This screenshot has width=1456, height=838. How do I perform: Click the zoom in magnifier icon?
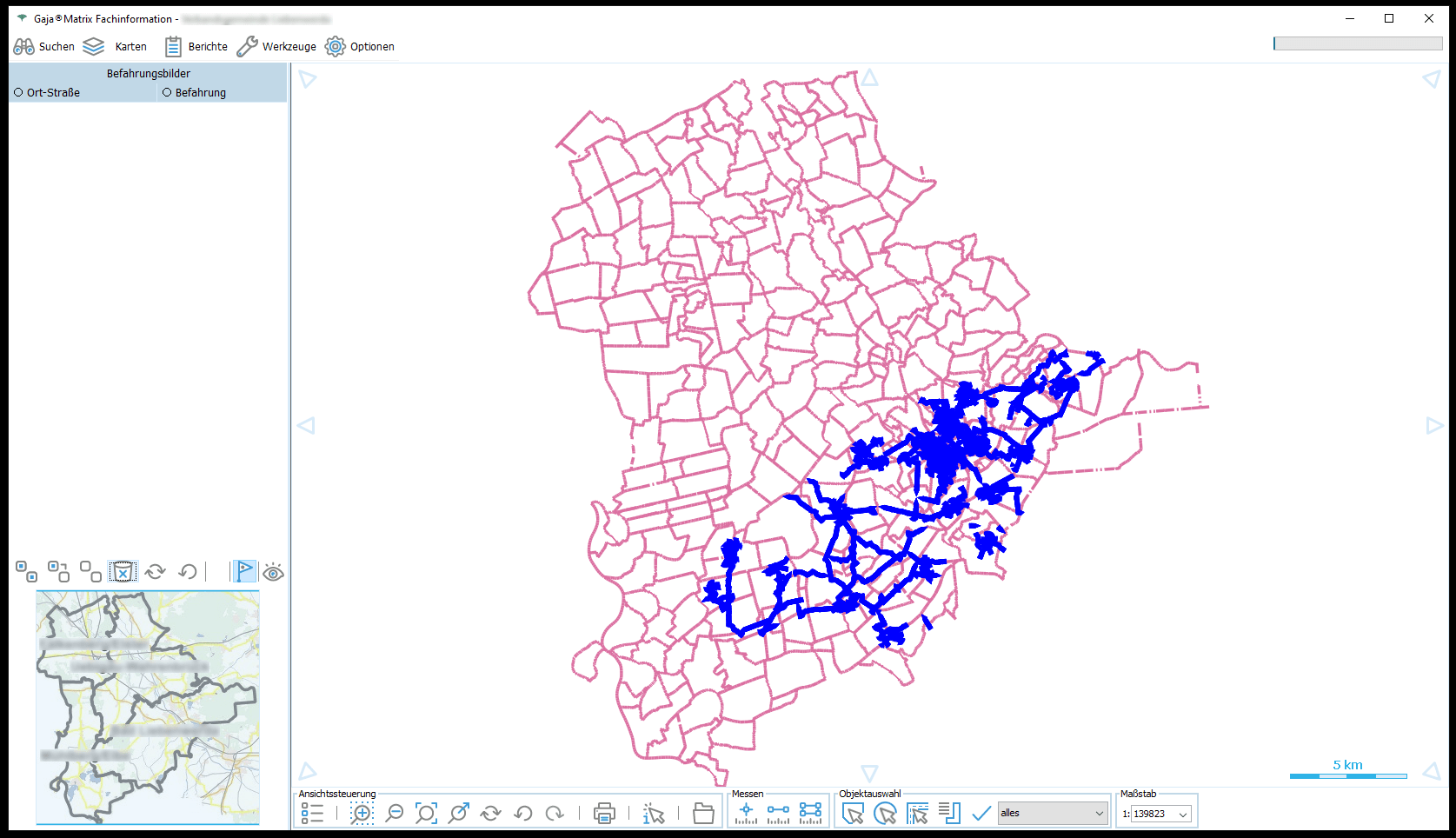coord(362,814)
